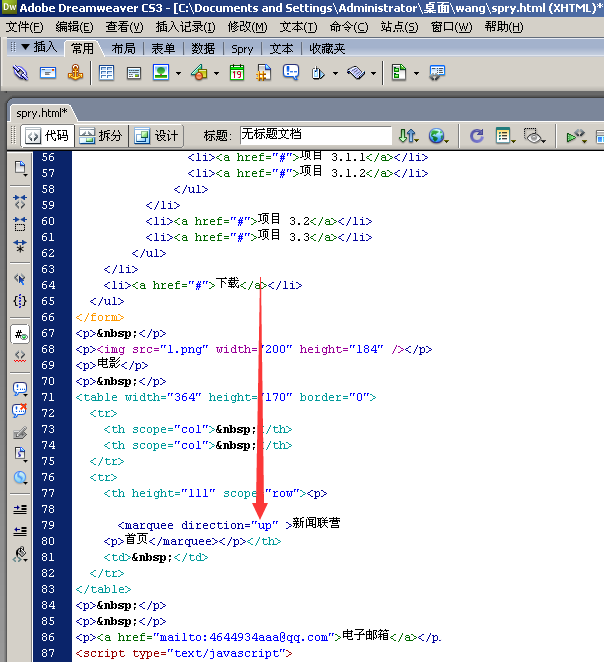The image size is (604, 662).
Task: Toggle line numbers in coding toolbar
Action: (20, 334)
